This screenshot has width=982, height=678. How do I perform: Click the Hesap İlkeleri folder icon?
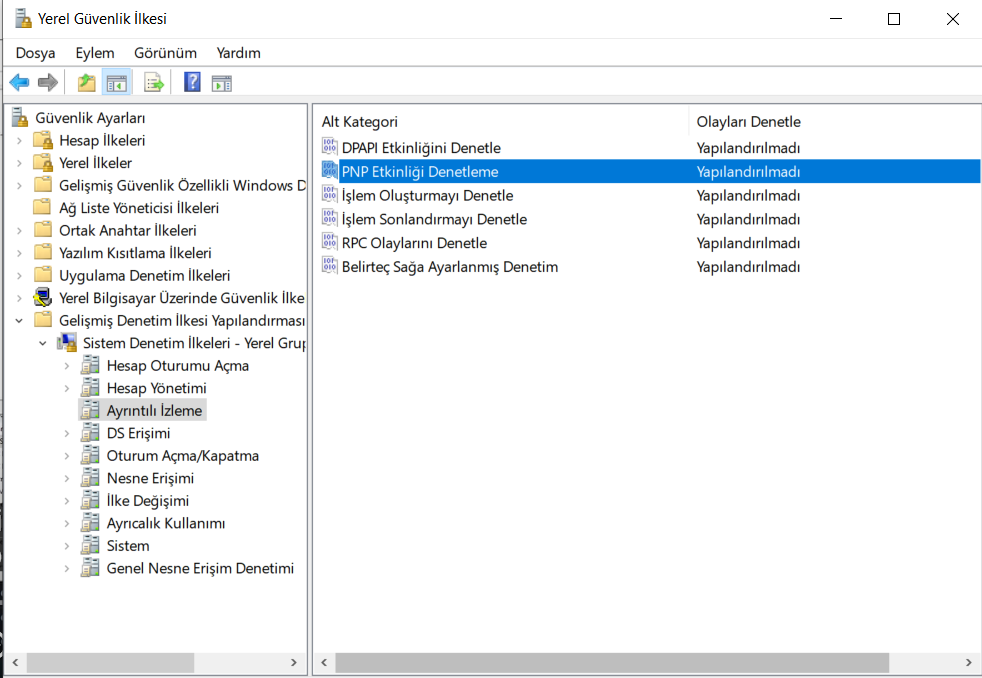coord(43,140)
